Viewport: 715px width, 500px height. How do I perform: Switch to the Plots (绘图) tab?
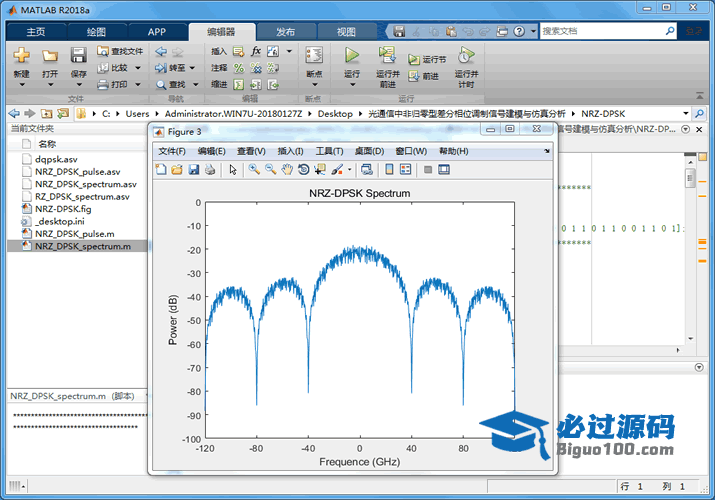(x=96, y=31)
